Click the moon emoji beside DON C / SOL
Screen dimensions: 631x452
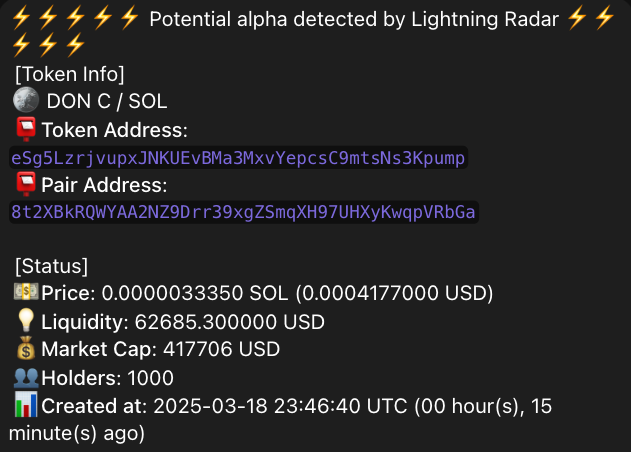pyautogui.click(x=26, y=101)
